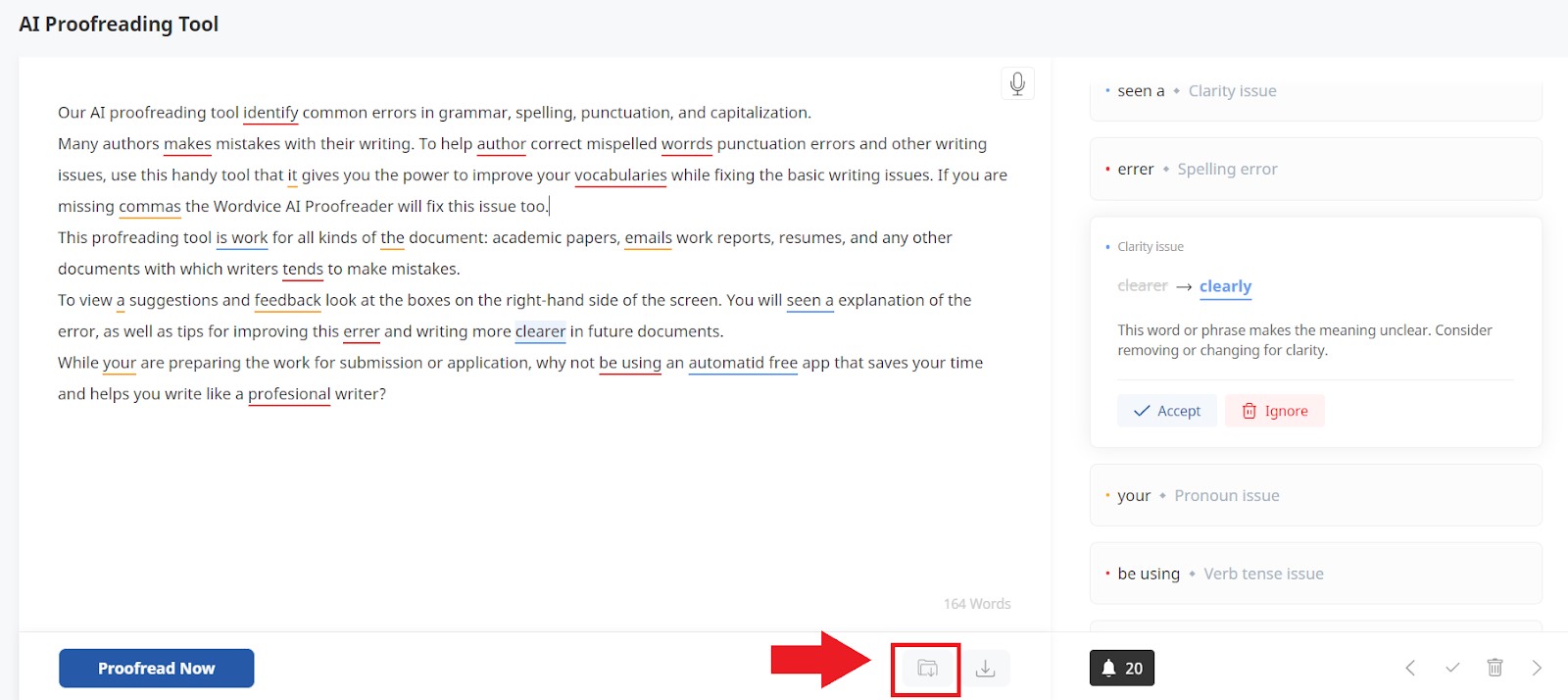Click the download document icon

click(x=986, y=669)
